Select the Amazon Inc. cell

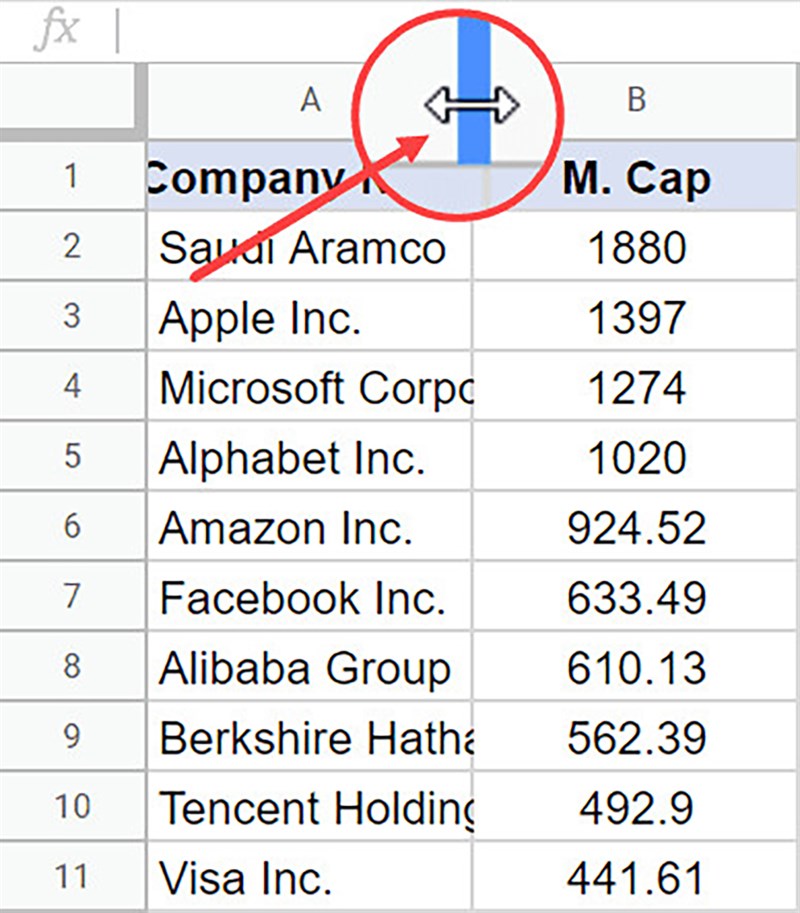click(x=310, y=527)
